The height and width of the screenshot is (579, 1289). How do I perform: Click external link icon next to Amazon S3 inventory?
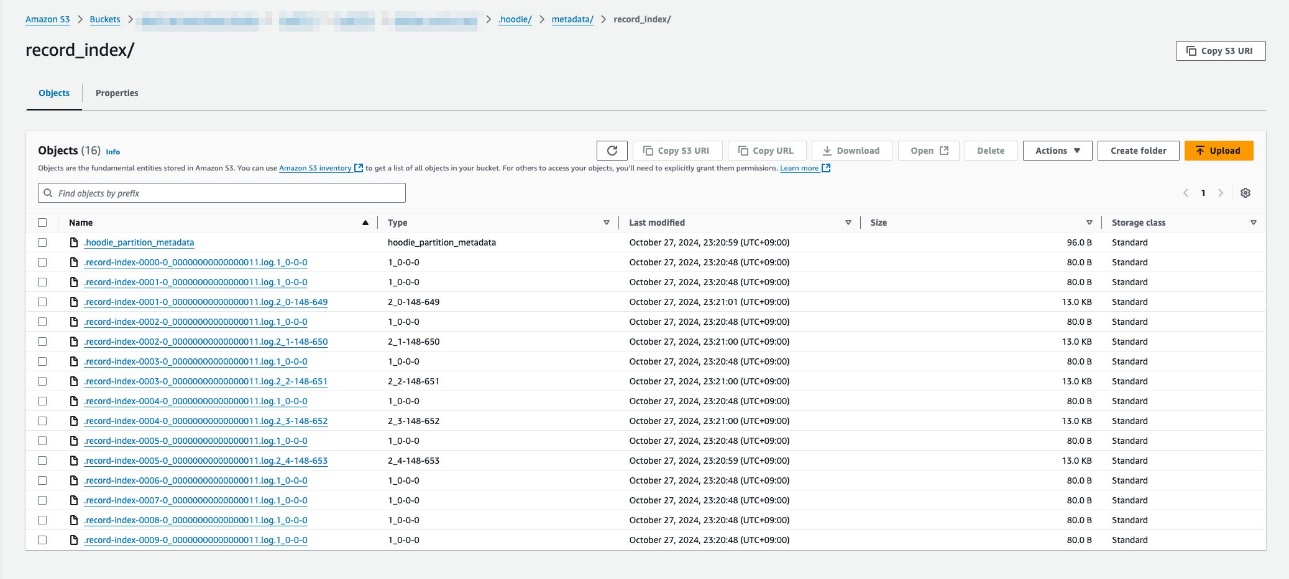tap(359, 168)
